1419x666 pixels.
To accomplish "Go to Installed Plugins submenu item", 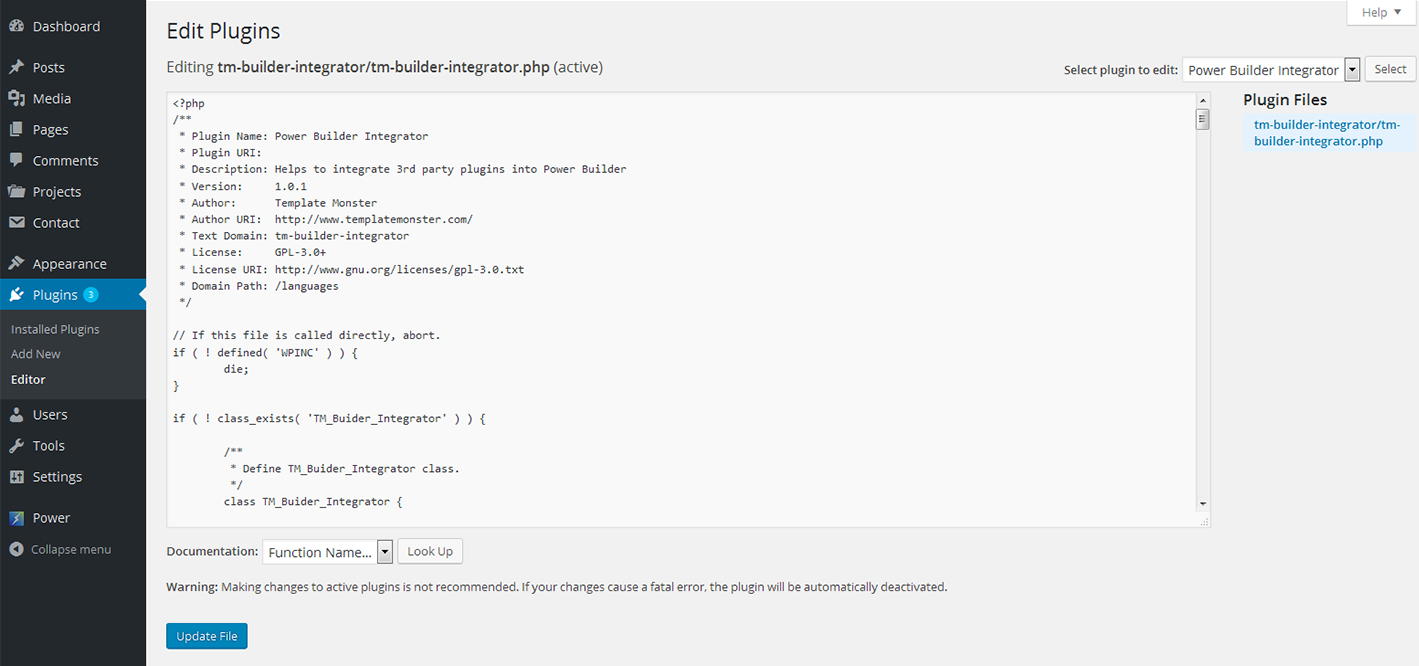I will tap(55, 329).
